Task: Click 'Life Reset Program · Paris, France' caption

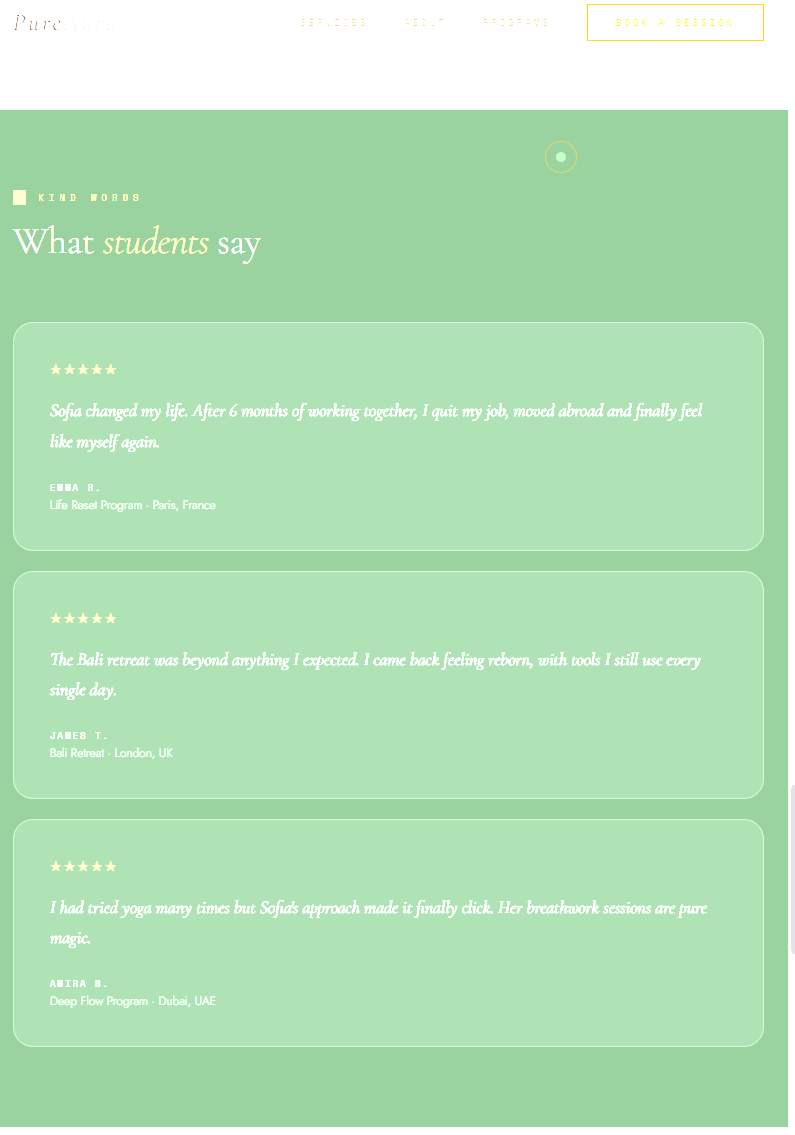Action: click(x=132, y=505)
